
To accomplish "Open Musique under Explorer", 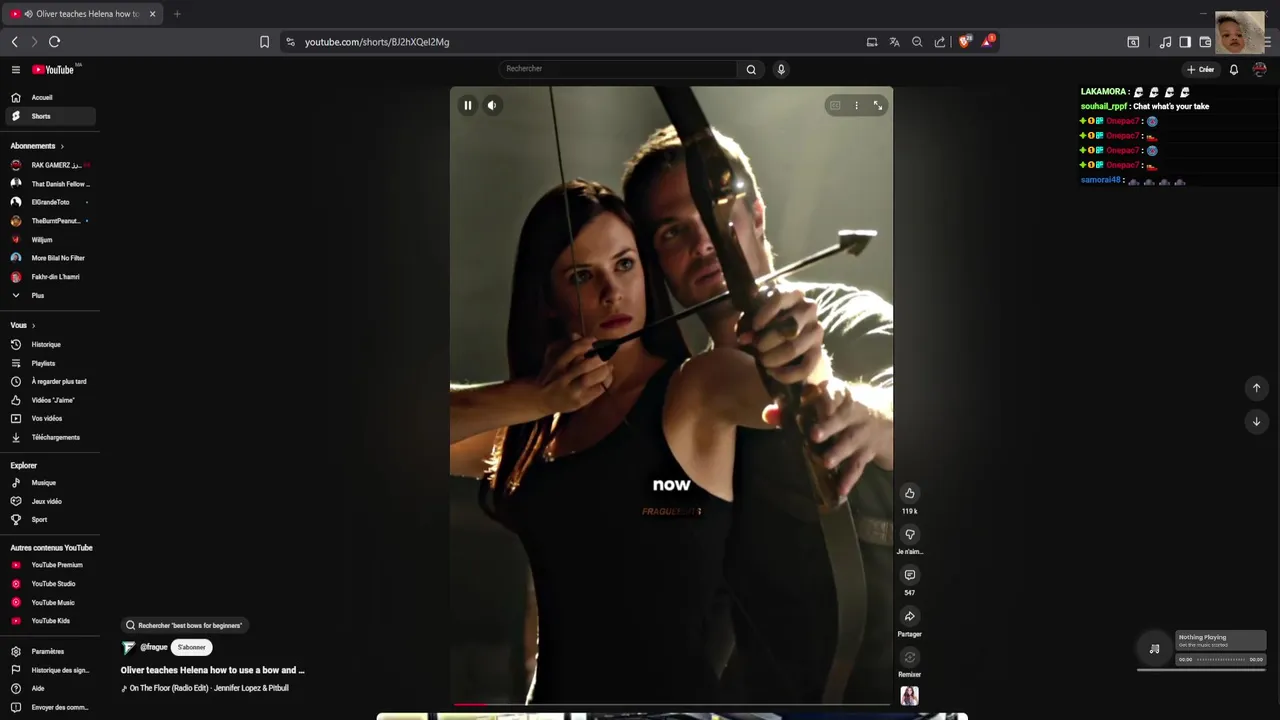I will (x=50, y=483).
